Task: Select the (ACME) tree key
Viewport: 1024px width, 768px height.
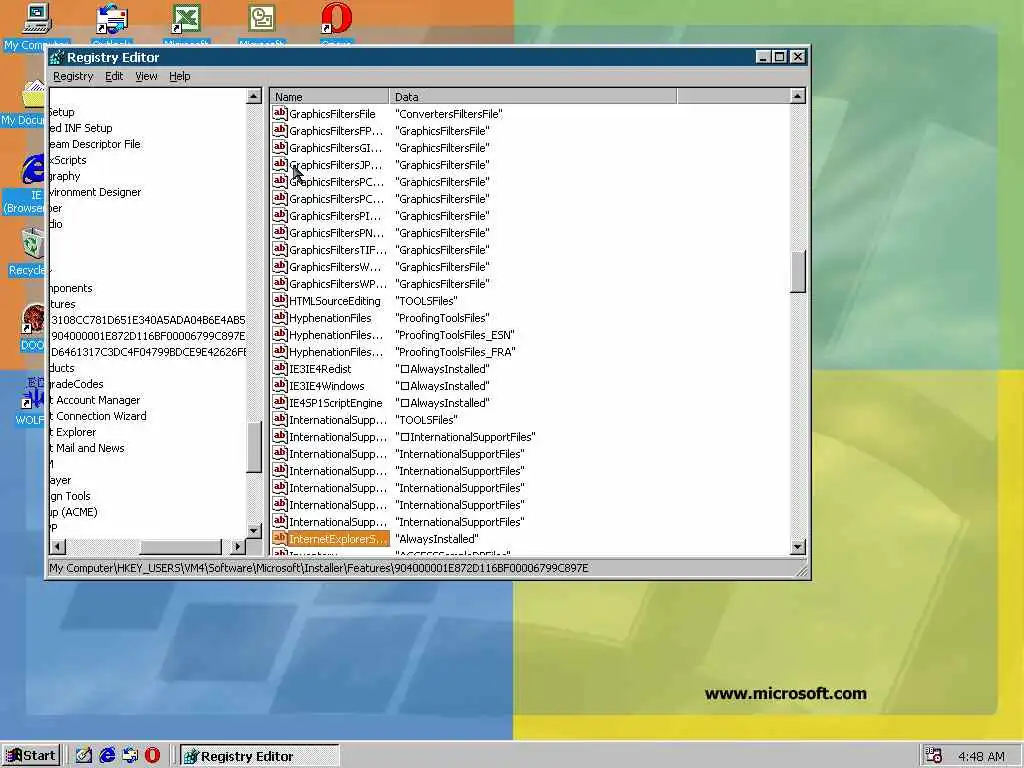Action: point(74,512)
